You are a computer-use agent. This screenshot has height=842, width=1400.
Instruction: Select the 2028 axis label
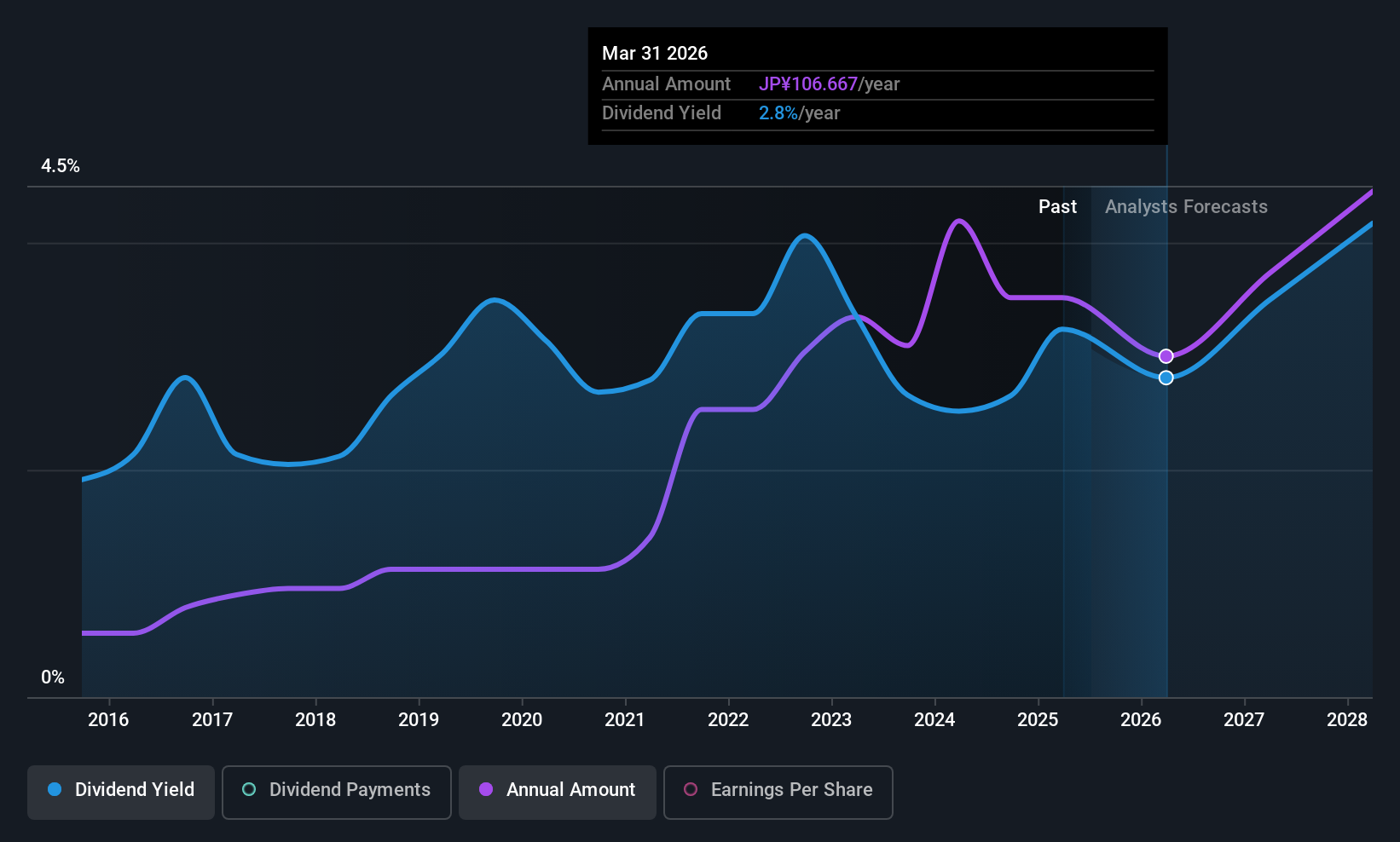point(1347,720)
